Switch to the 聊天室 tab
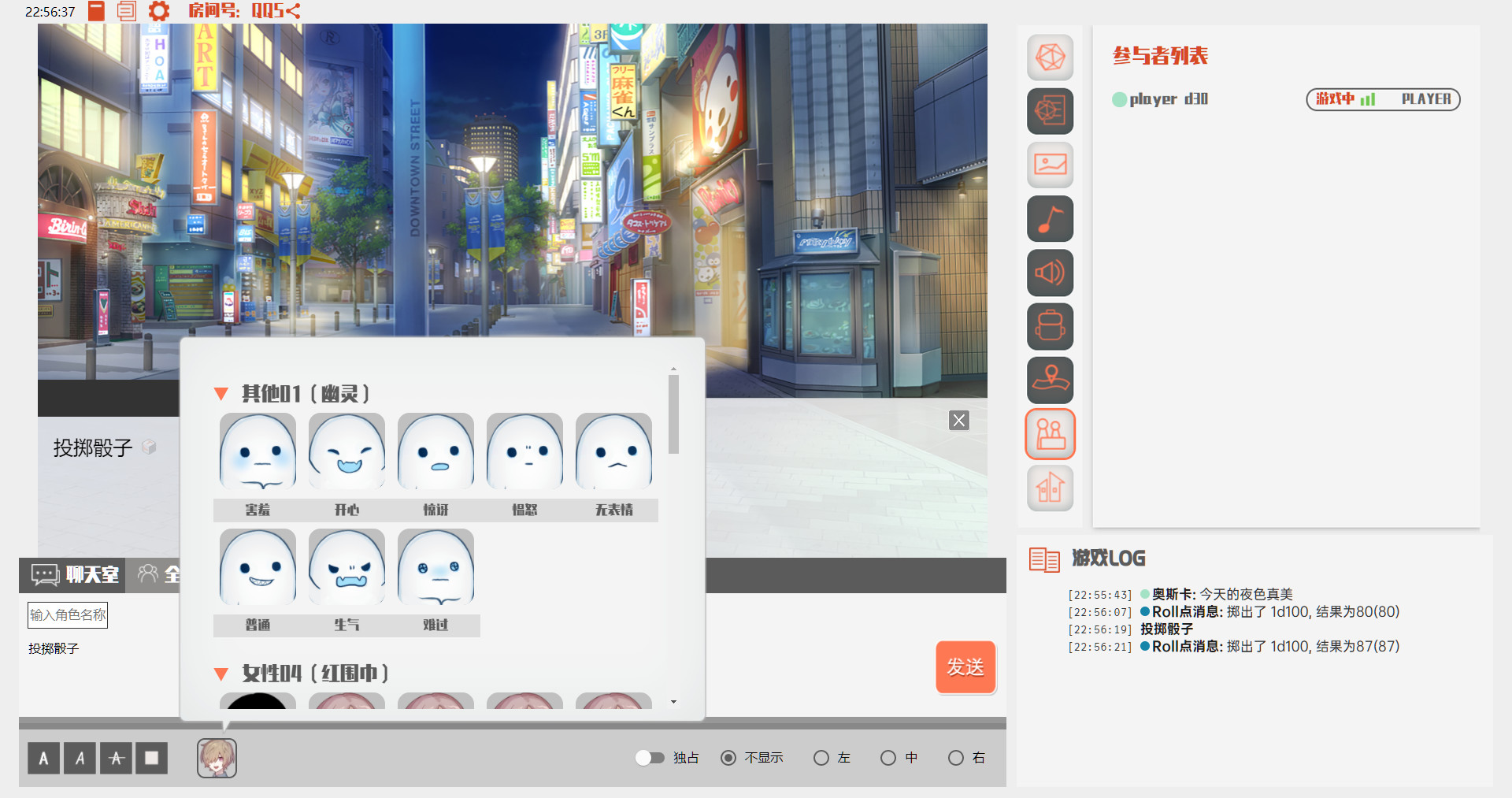Image resolution: width=1512 pixels, height=798 pixels. click(71, 575)
